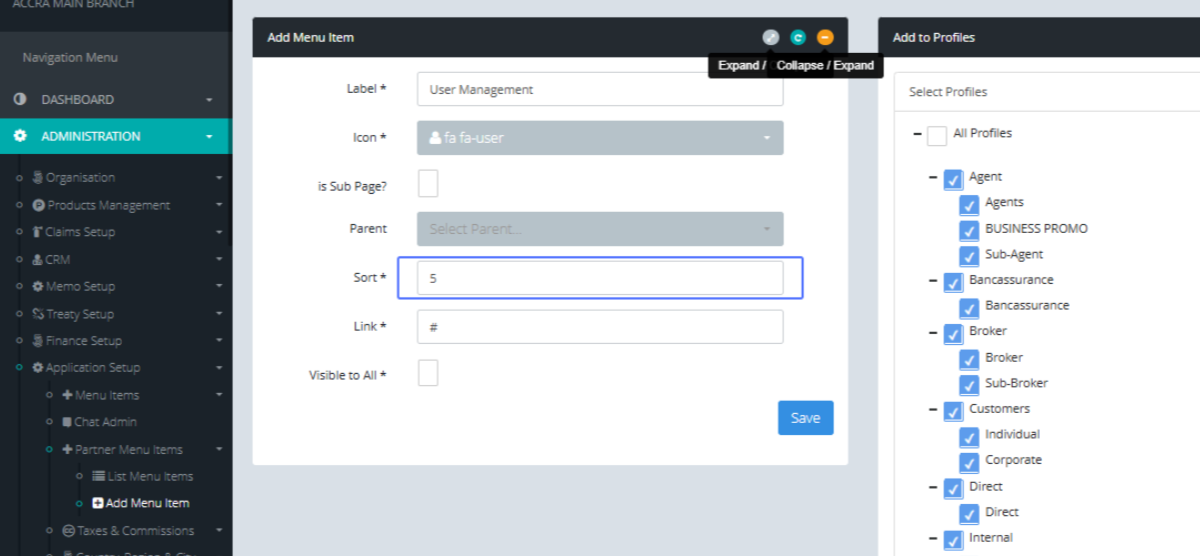Collapse the Agent profile tree group
1200x556 pixels.
pyautogui.click(x=933, y=177)
